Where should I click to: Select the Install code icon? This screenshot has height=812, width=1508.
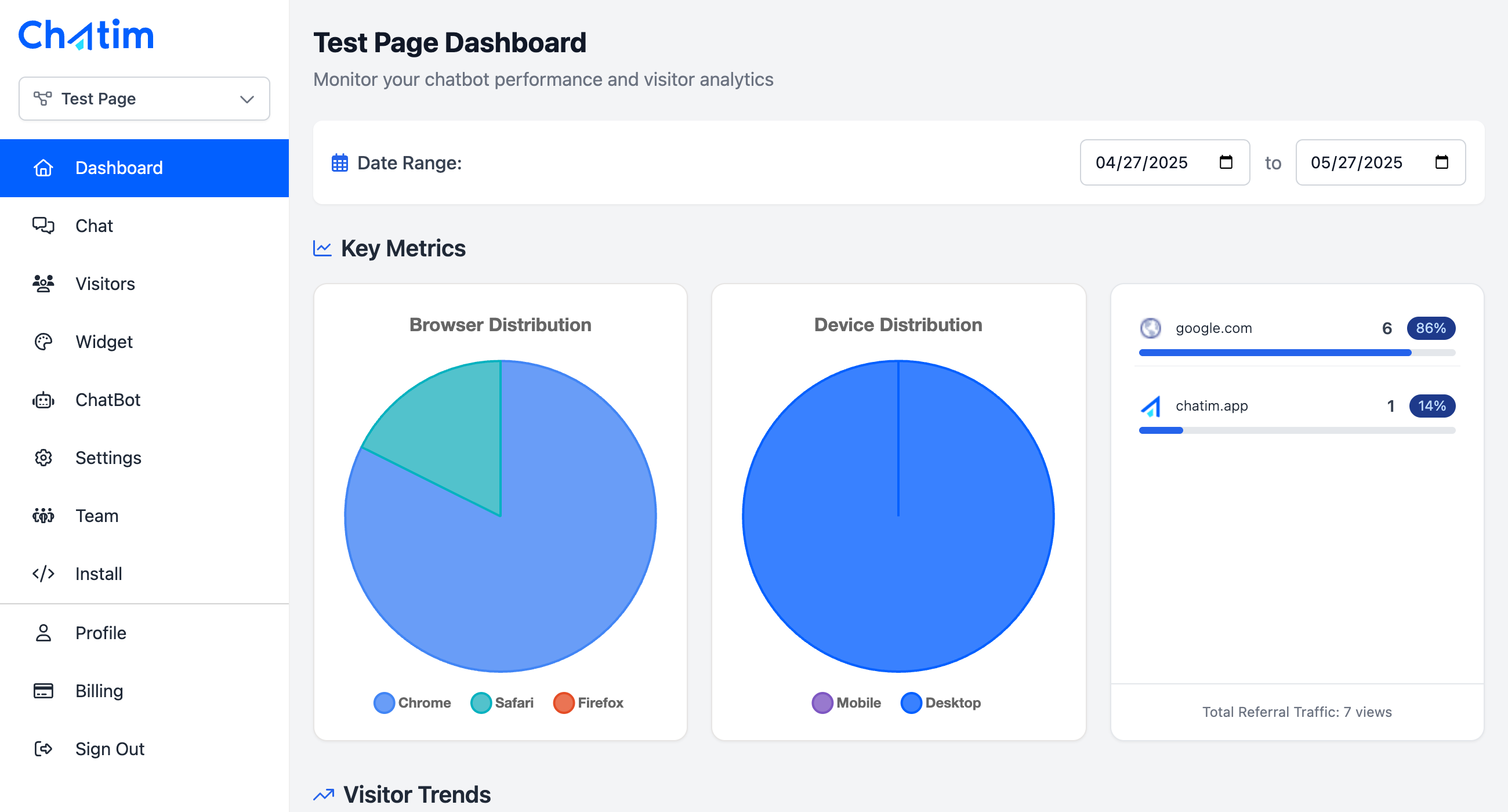[43, 574]
